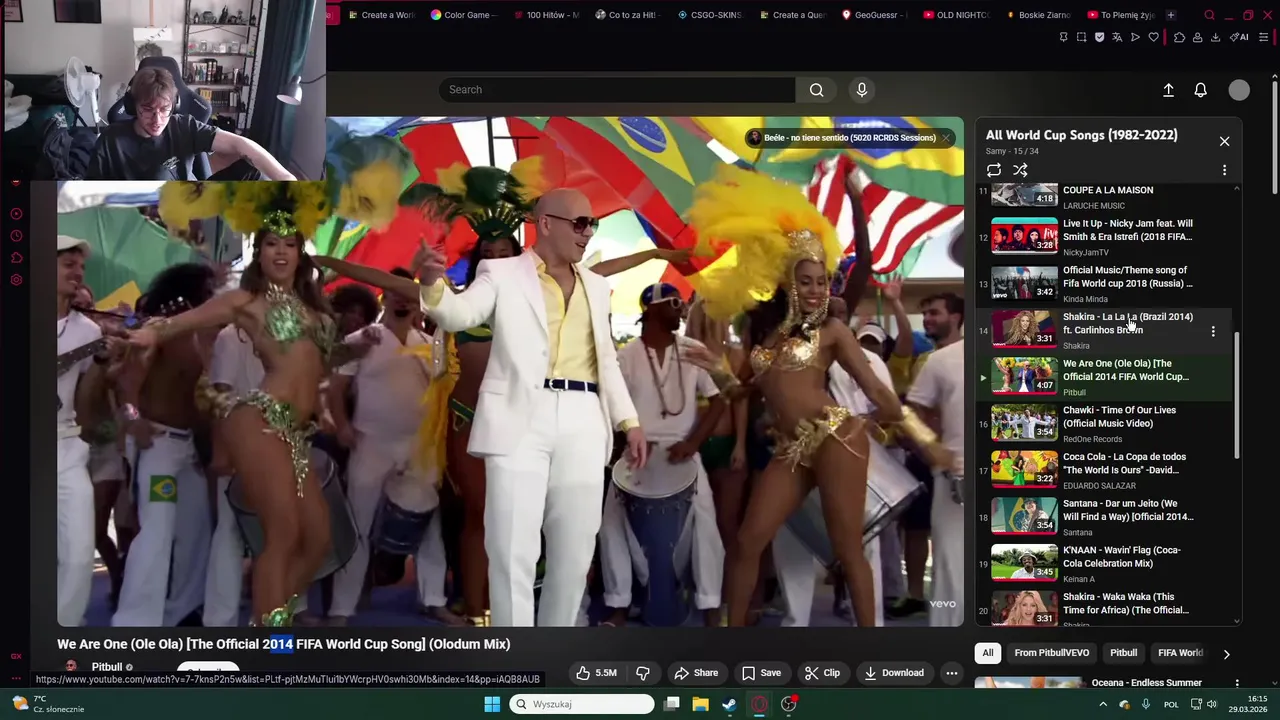Bookmark the page with the heart icon
The width and height of the screenshot is (1280, 720).
[x=1153, y=37]
